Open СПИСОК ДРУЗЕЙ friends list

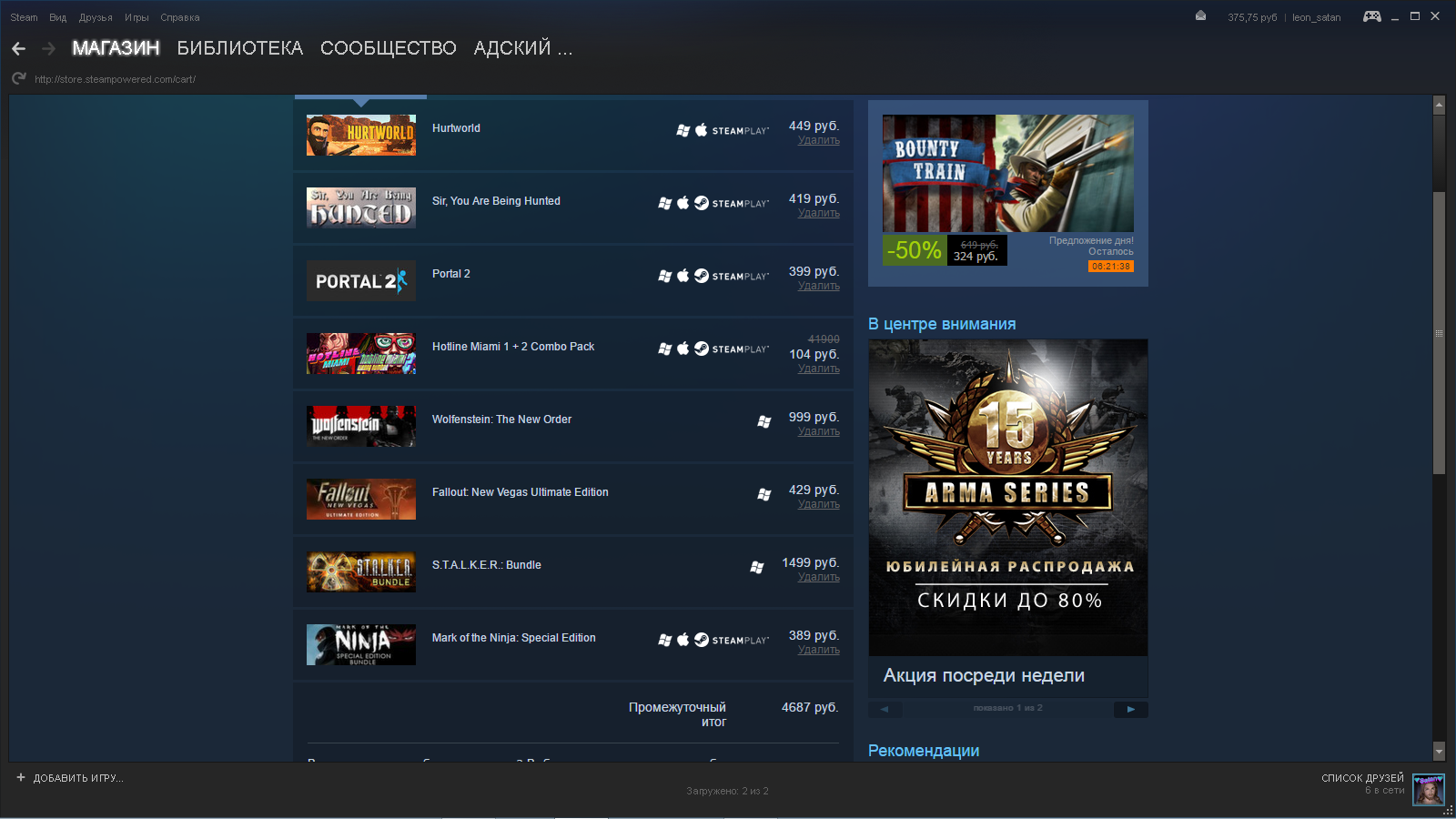coord(1362,778)
